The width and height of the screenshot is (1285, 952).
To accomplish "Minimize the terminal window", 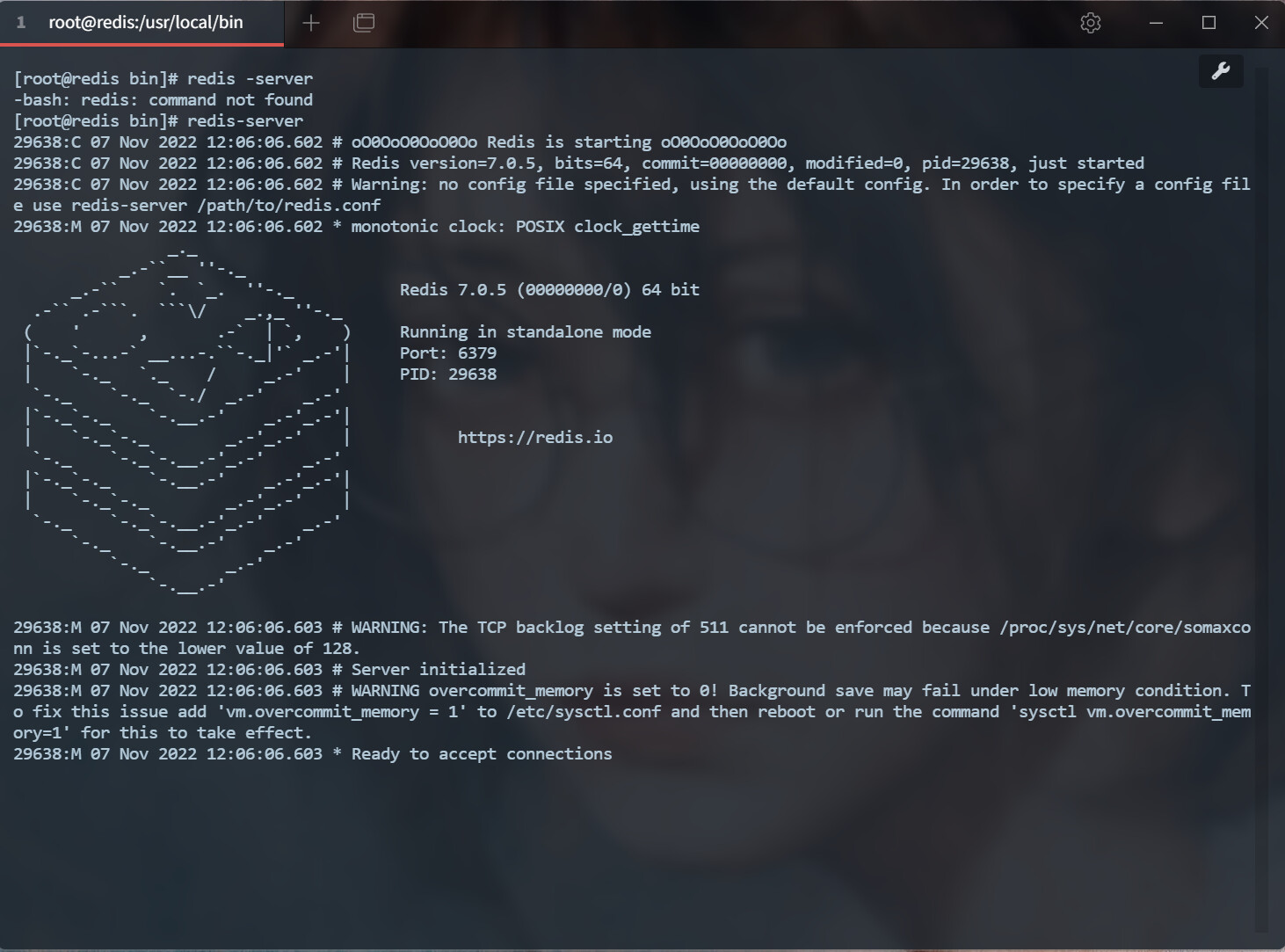I will coord(1157,23).
